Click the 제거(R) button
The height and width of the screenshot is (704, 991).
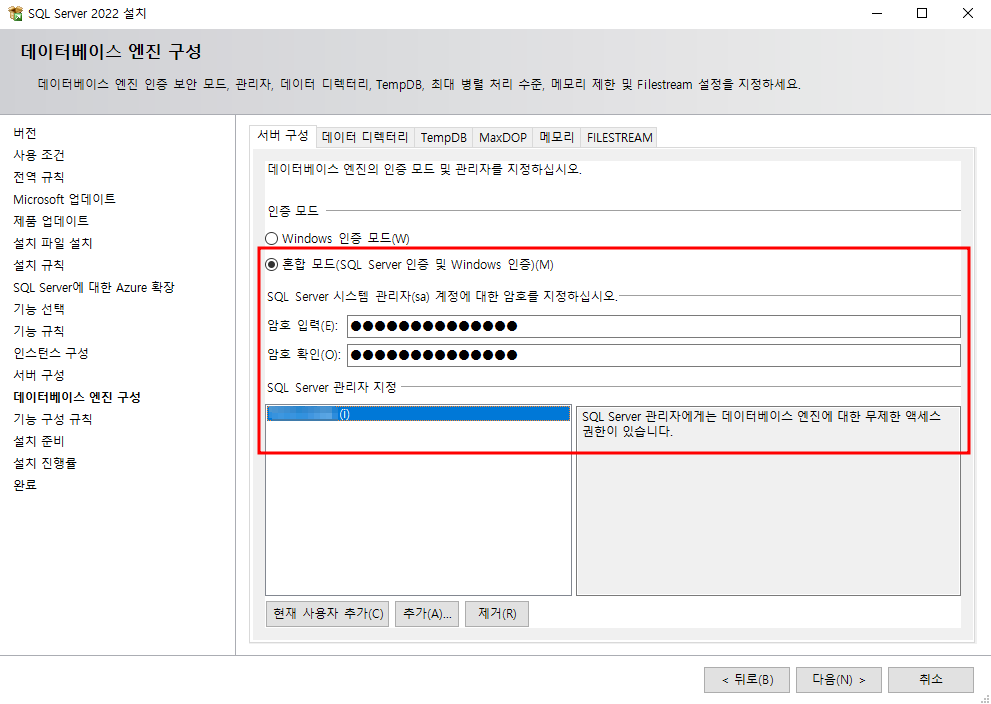pos(497,614)
